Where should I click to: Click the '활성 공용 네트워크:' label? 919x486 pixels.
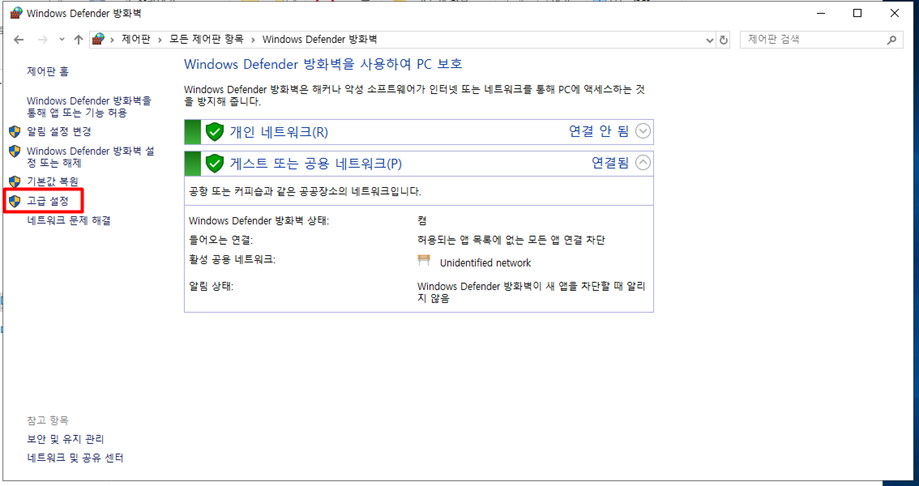pyautogui.click(x=232, y=259)
